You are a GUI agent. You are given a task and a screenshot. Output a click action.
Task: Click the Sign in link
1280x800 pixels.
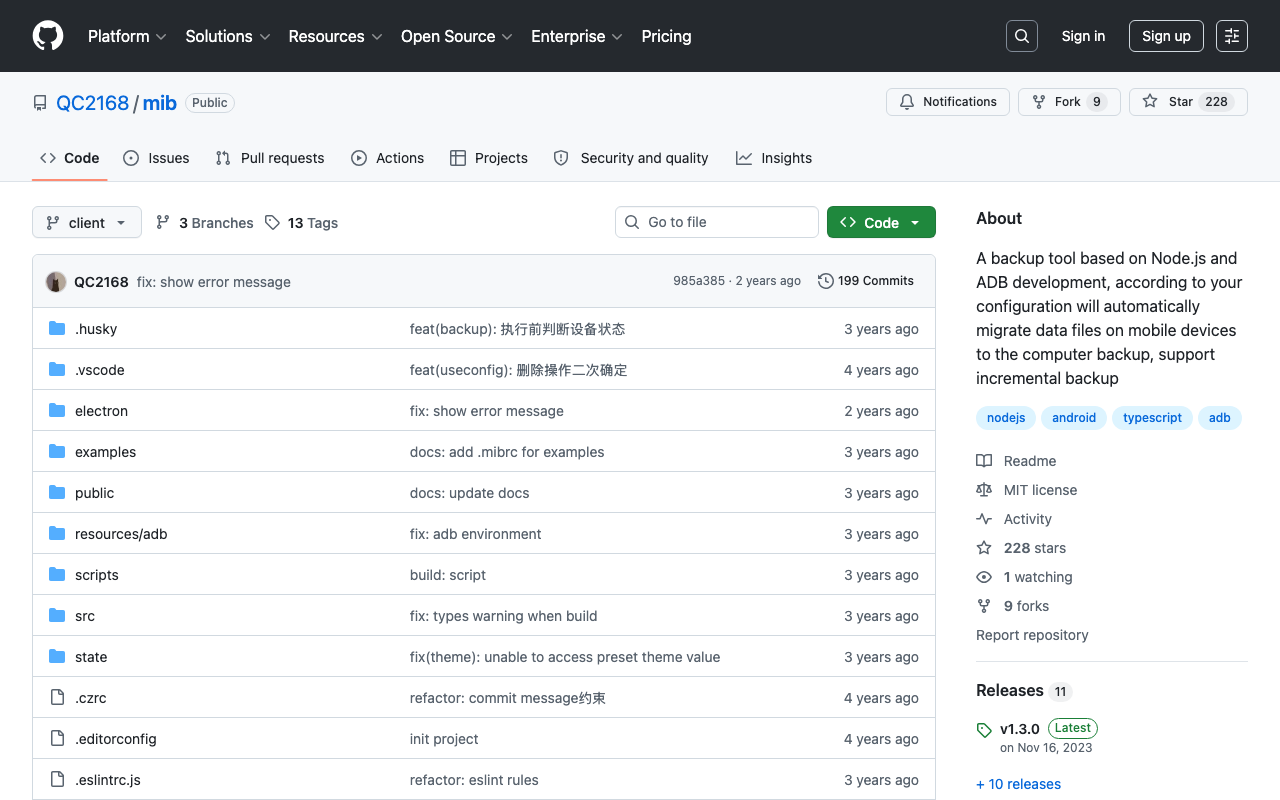1083,36
